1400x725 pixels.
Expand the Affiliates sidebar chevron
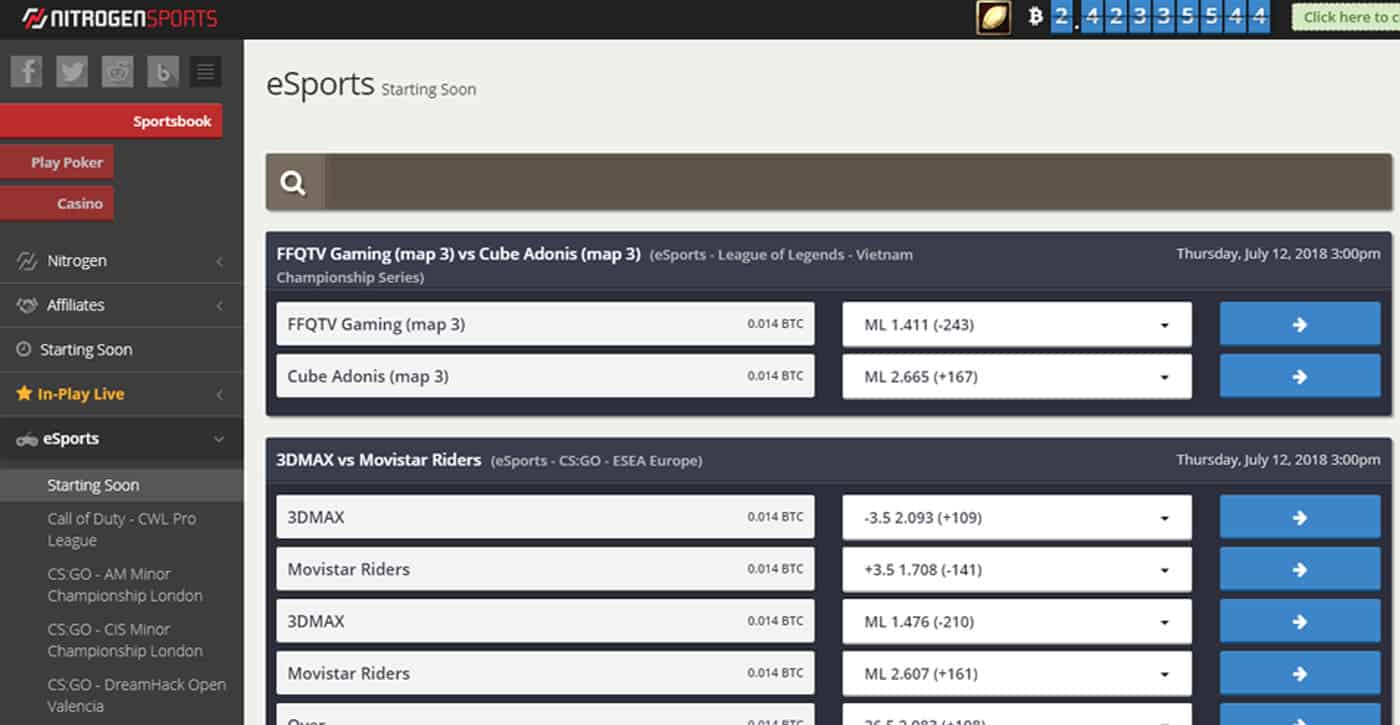[x=219, y=305]
